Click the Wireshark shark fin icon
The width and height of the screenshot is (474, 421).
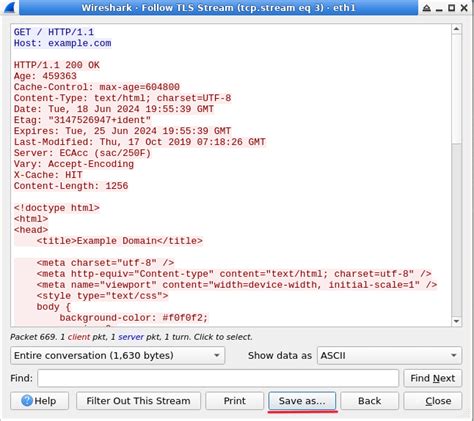pyautogui.click(x=10, y=8)
